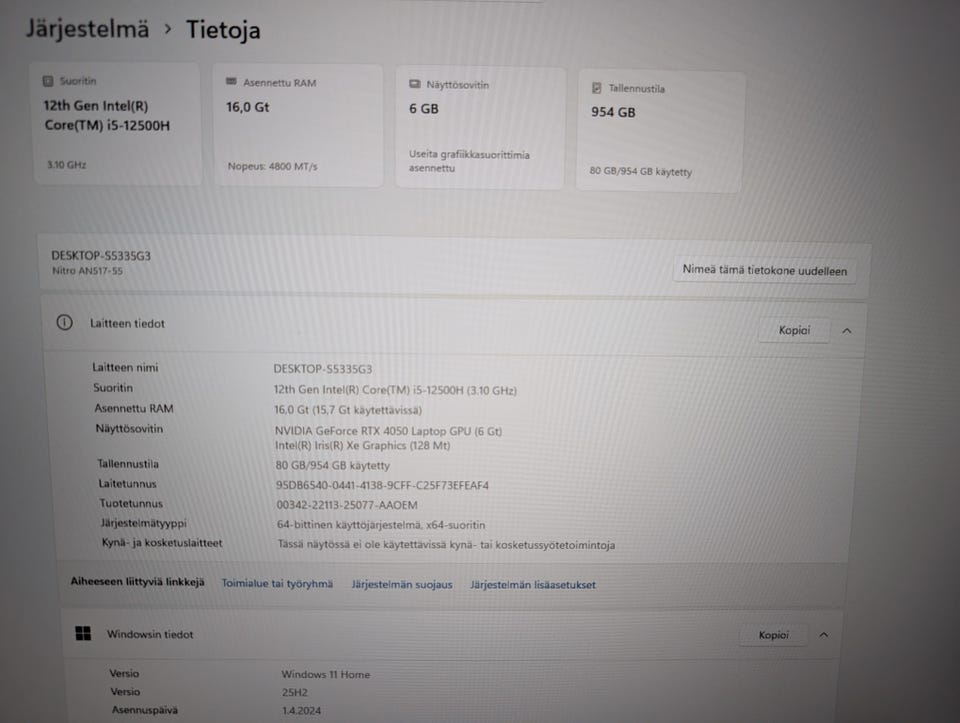Open the Tallennustila 954 GB card
The image size is (960, 723).
(660, 131)
